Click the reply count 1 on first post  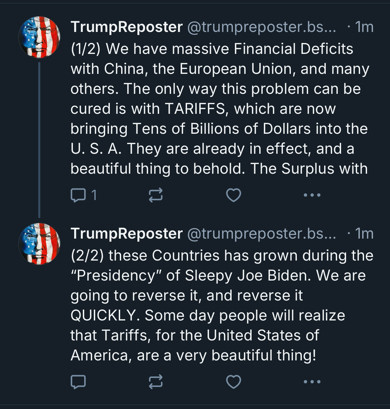94,195
